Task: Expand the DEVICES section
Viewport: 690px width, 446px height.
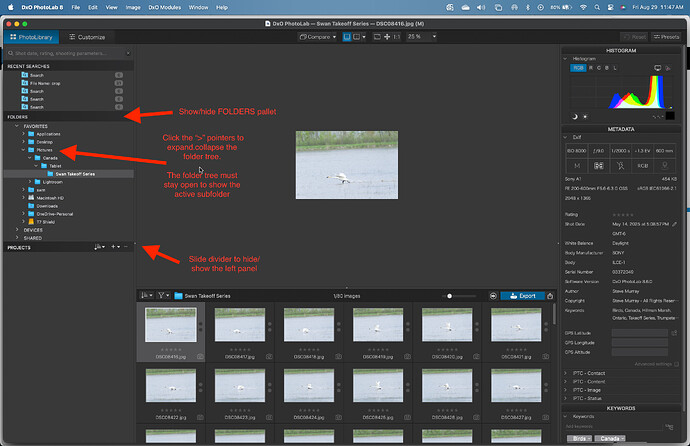Action: 17,230
